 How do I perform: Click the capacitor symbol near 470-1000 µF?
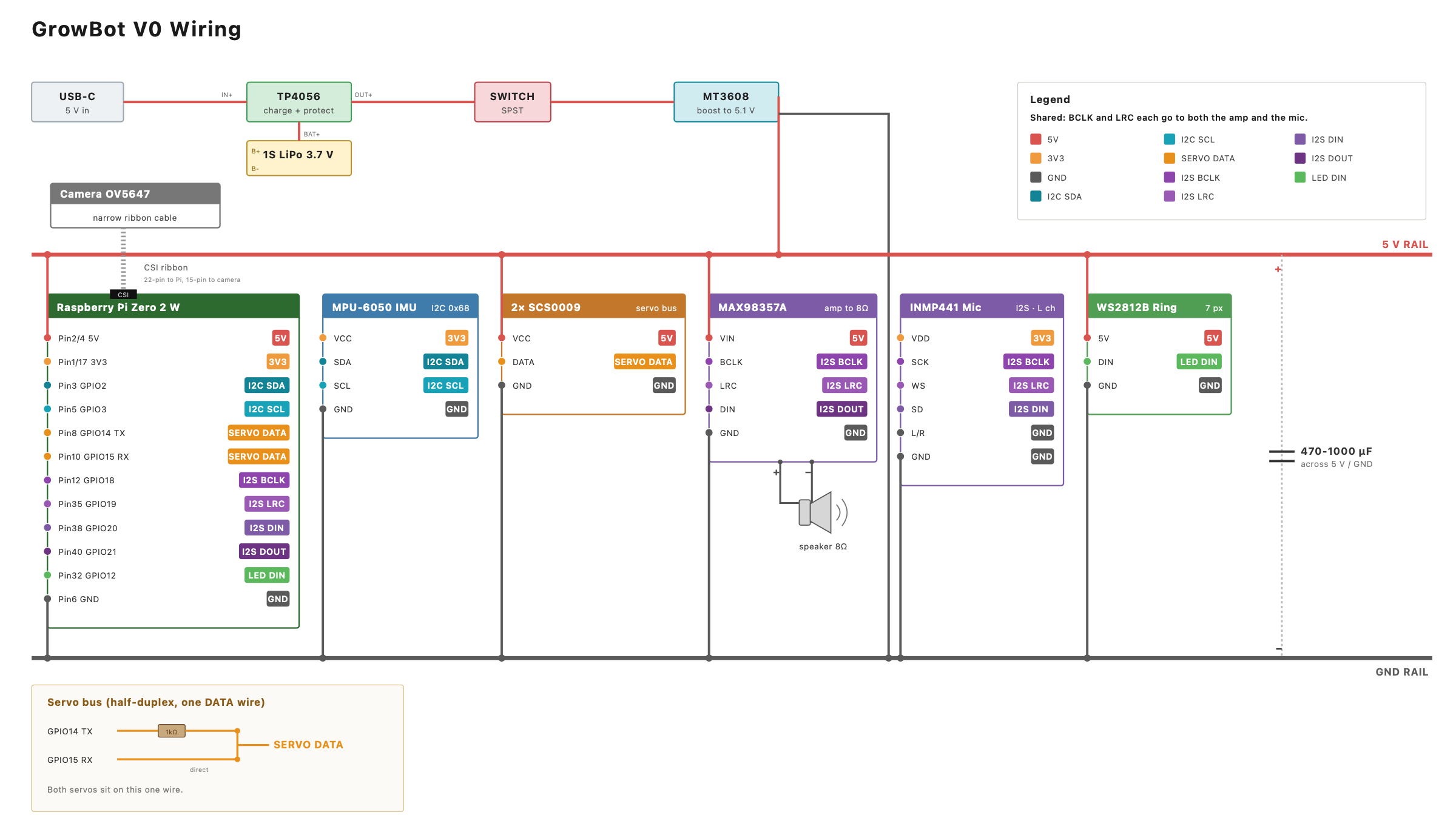(1282, 456)
